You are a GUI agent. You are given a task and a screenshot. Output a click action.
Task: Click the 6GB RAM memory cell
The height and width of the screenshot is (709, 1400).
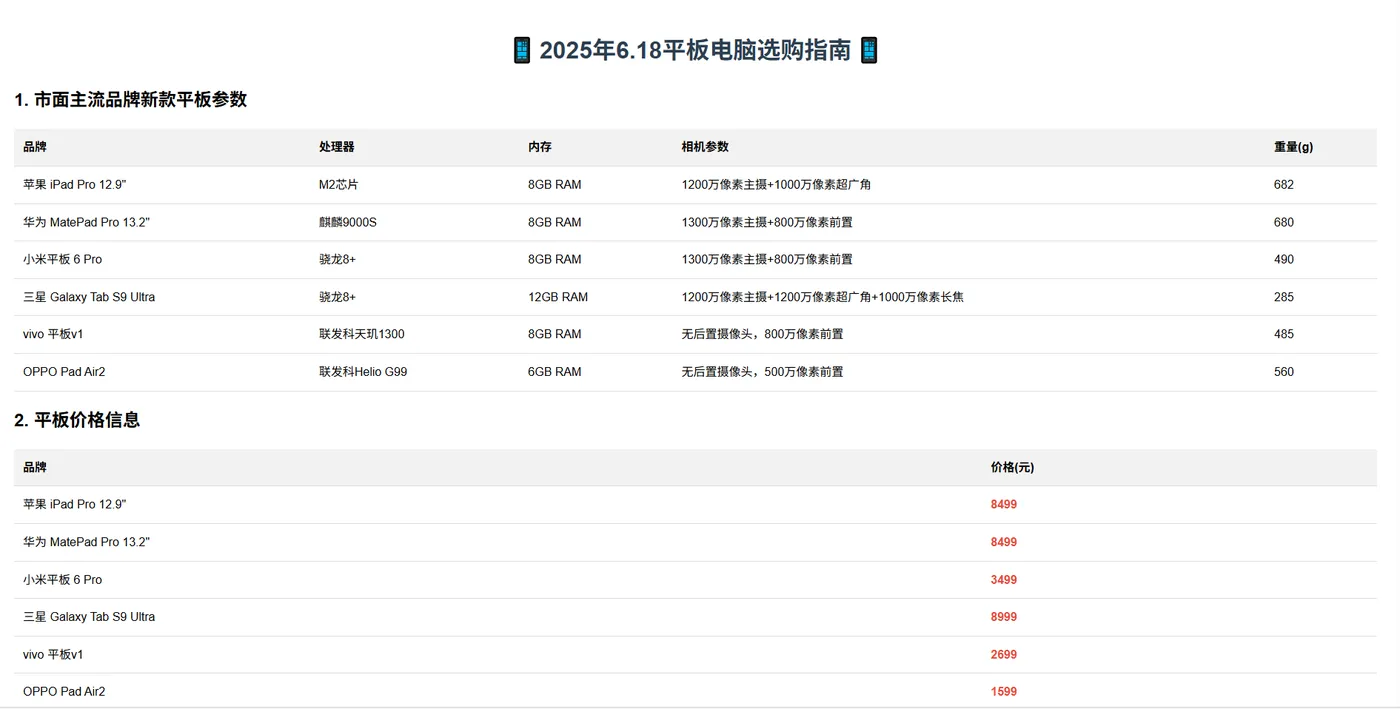(555, 372)
